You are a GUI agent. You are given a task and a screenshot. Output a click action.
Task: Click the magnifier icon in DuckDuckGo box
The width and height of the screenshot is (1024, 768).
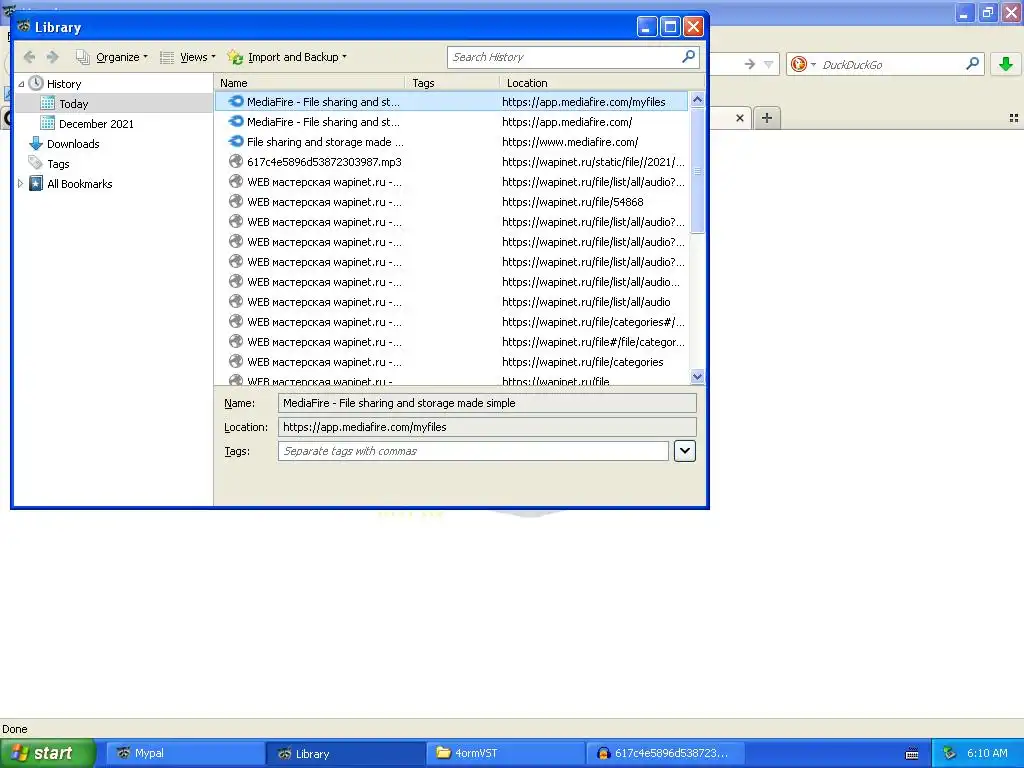click(x=972, y=64)
